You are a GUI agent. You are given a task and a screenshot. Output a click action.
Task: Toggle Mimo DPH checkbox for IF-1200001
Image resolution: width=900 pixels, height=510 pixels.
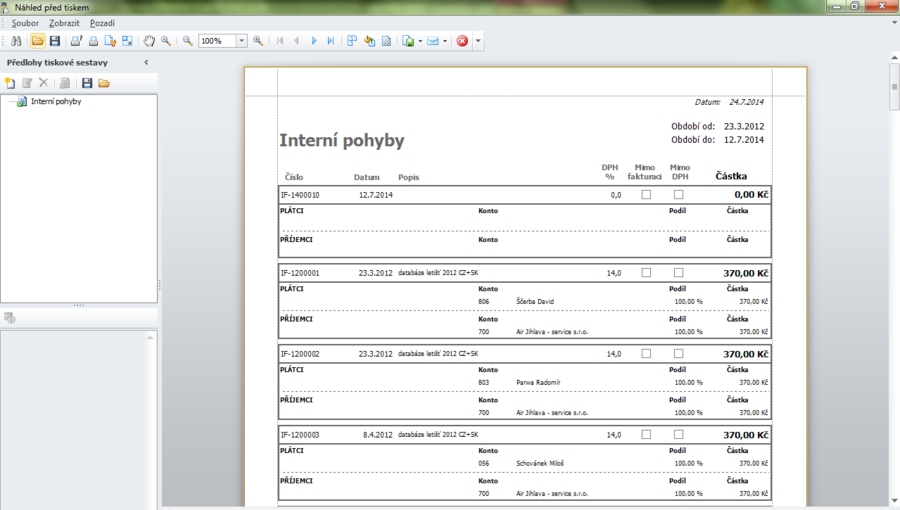678,273
